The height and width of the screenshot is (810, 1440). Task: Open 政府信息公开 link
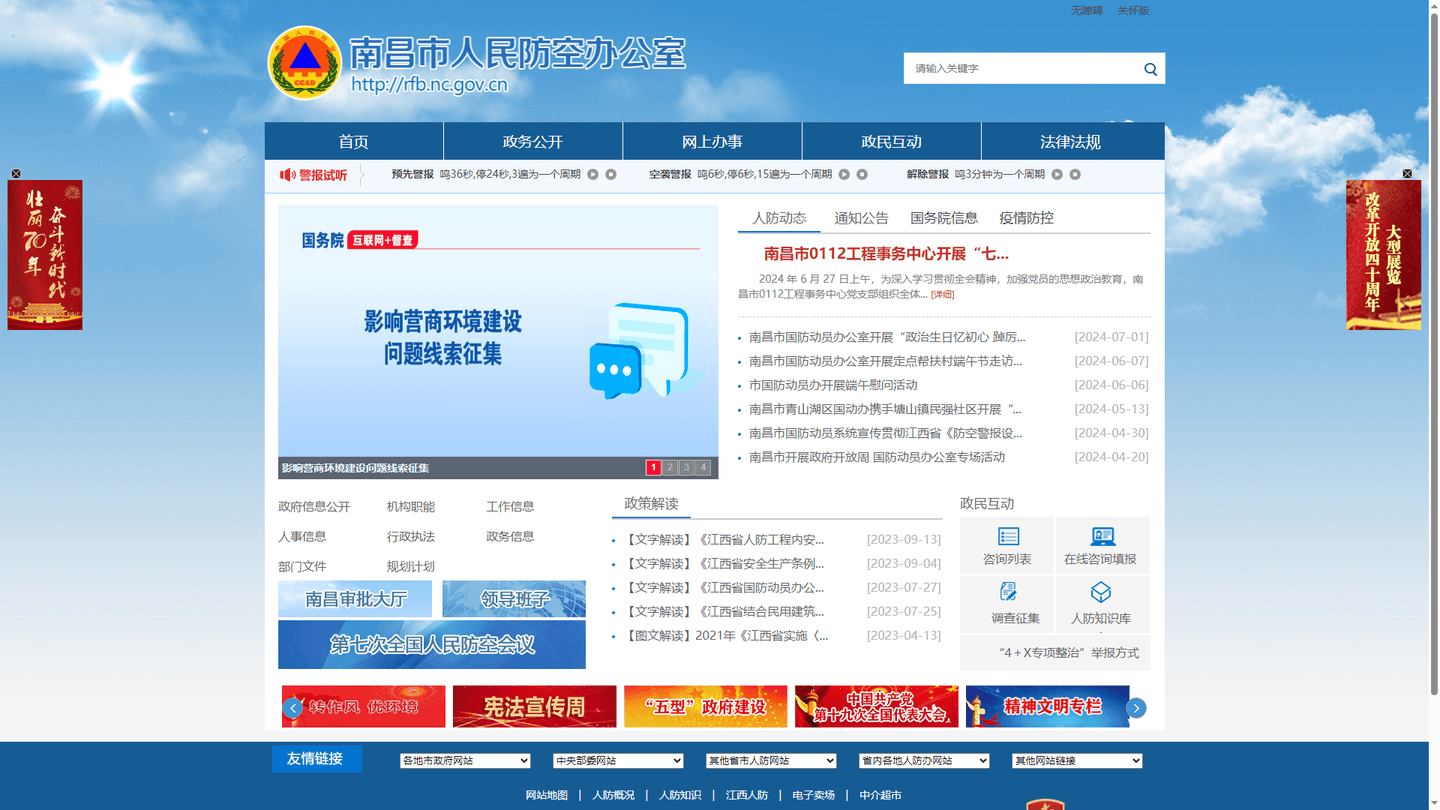click(x=314, y=507)
